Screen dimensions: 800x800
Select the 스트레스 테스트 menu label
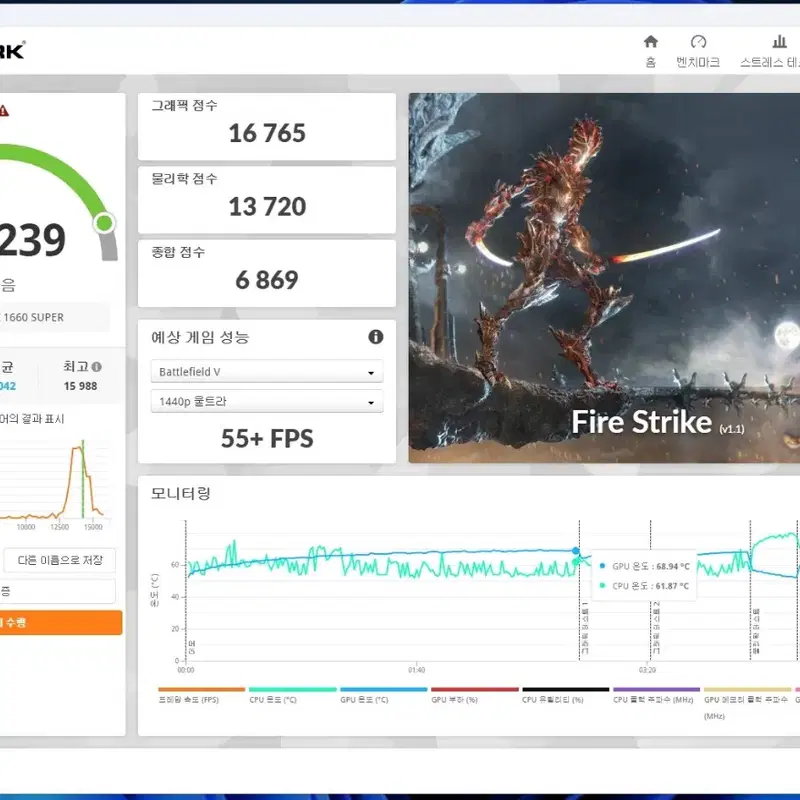click(x=770, y=62)
